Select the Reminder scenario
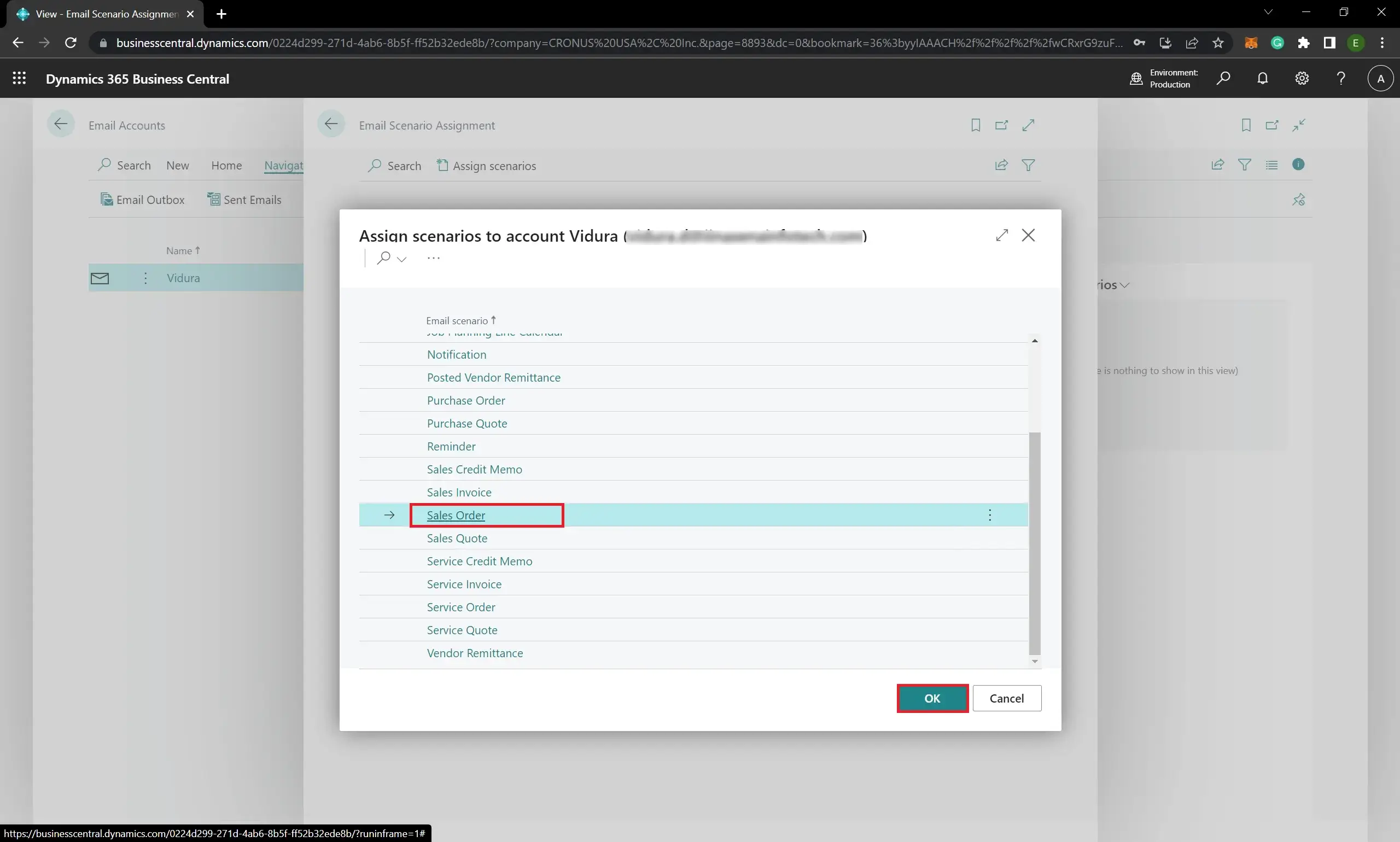 tap(451, 447)
